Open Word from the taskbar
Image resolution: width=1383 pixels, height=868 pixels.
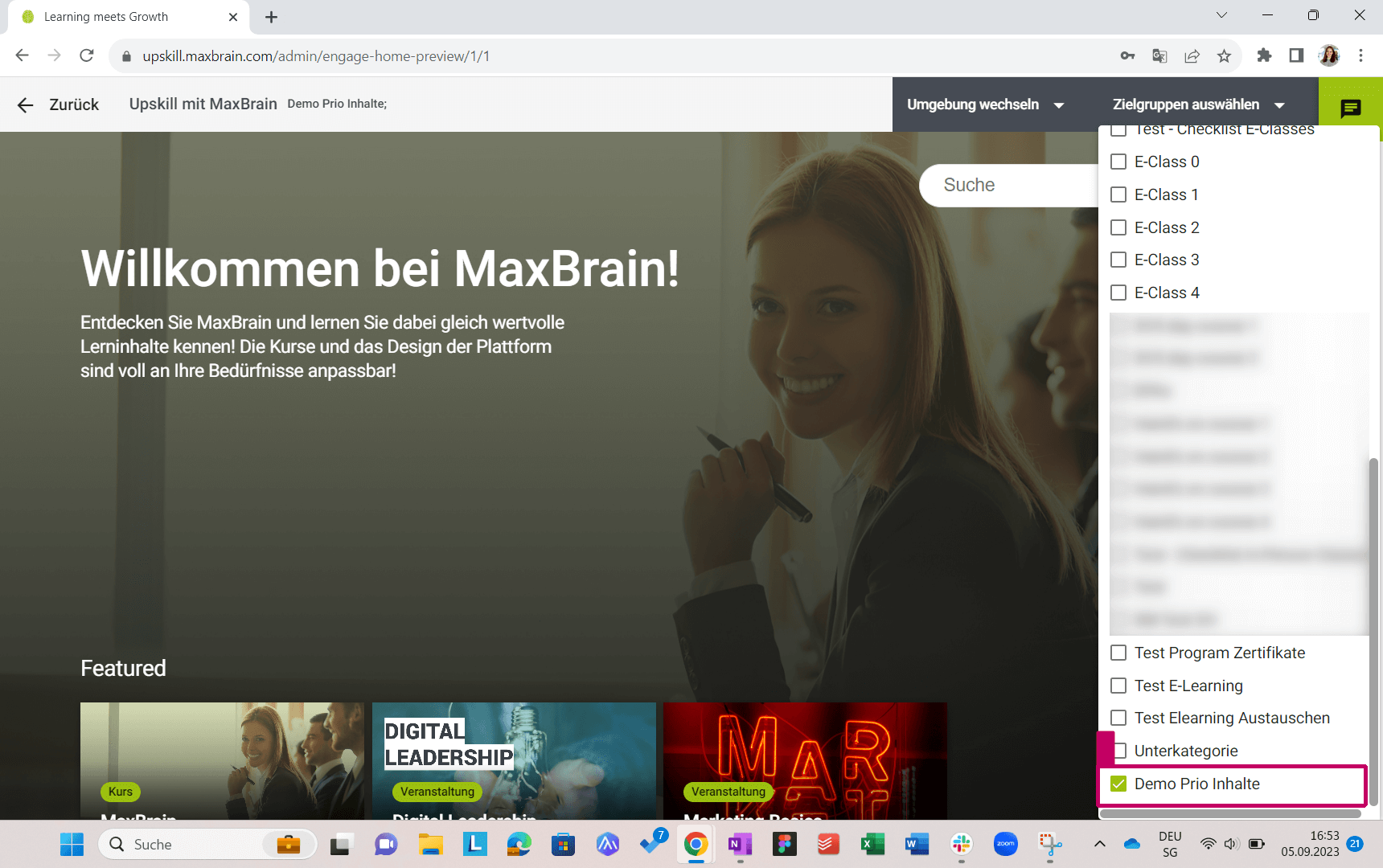click(x=917, y=844)
